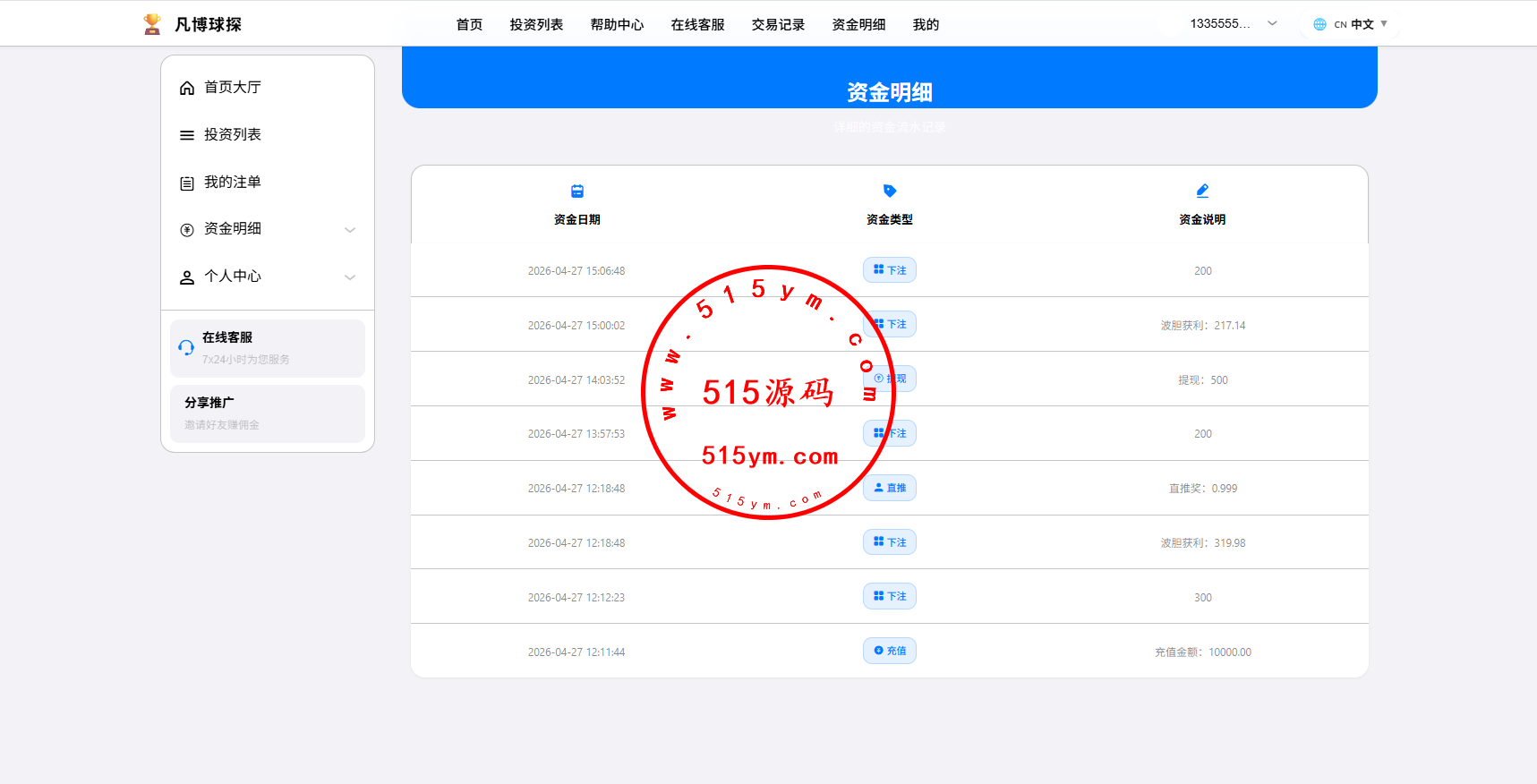Open 帮助中心 in the top navigation
This screenshot has width=1537, height=784.
coord(617,25)
